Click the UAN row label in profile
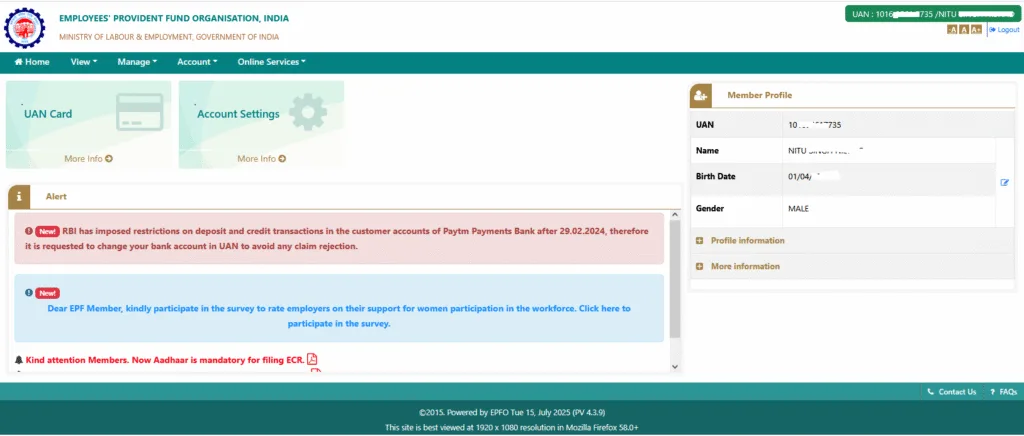Image resolution: width=1024 pixels, height=436 pixels. [705, 125]
